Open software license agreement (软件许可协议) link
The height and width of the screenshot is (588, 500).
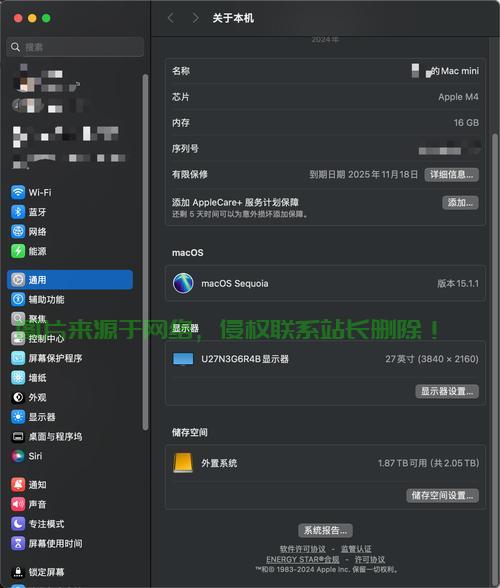click(303, 549)
